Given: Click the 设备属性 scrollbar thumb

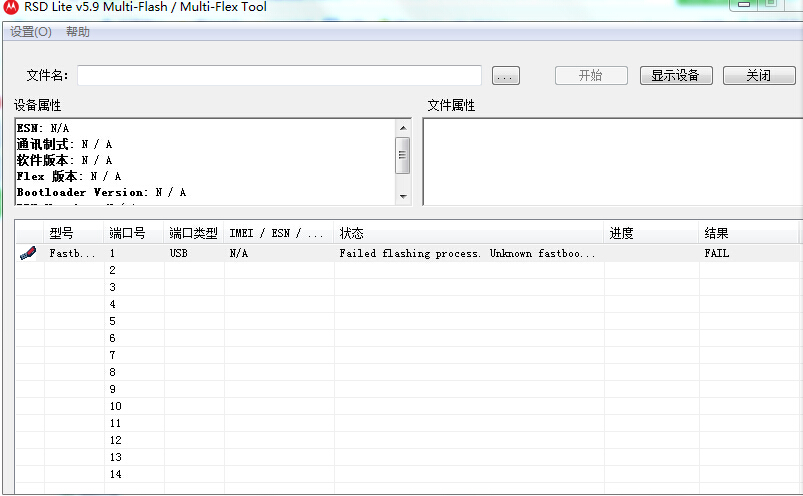Looking at the screenshot, I should [403, 155].
